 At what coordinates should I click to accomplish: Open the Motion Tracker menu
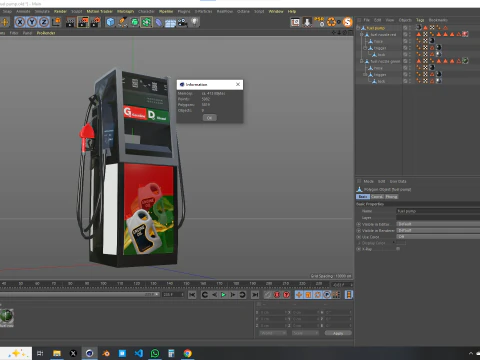tap(100, 11)
